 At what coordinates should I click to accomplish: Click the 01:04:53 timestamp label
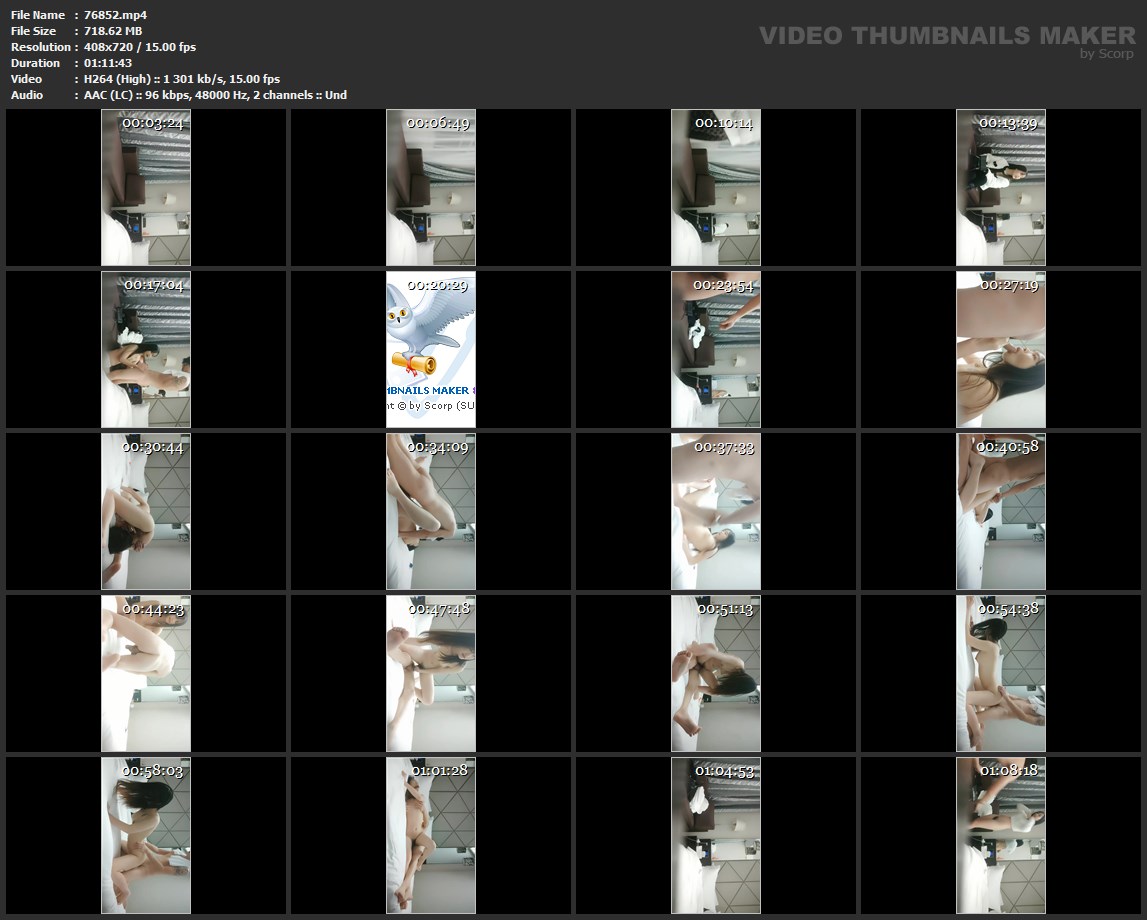(725, 771)
